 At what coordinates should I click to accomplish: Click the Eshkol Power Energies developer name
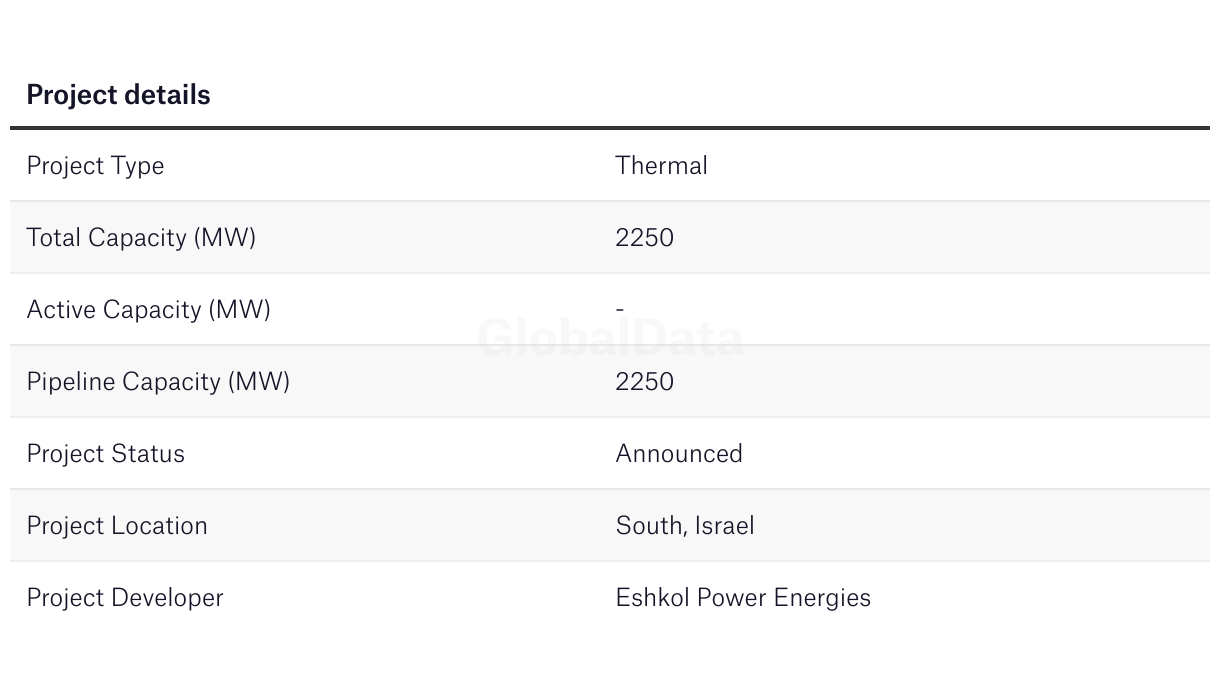(743, 598)
